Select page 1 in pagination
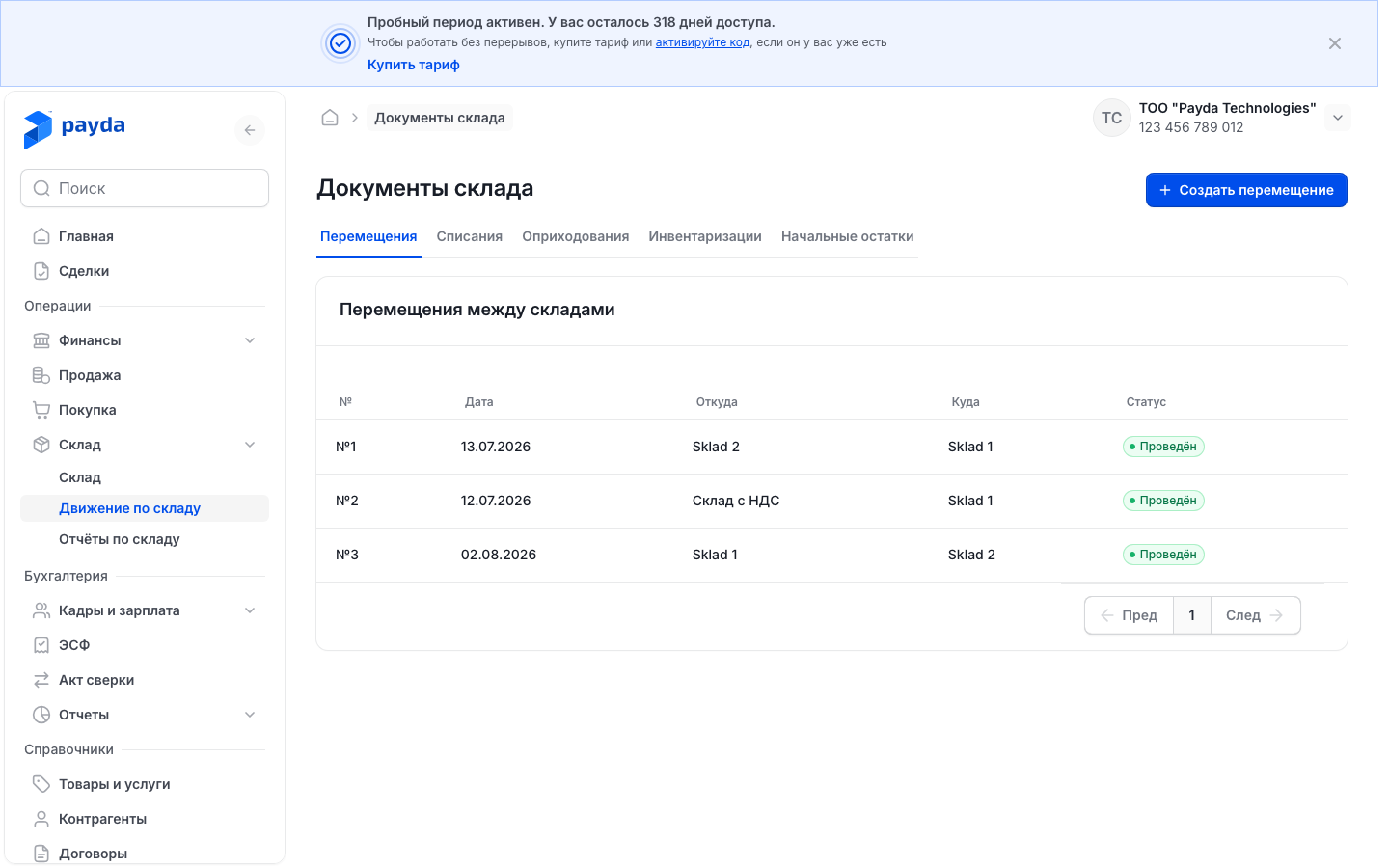This screenshot has height=868, width=1389. coord(1192,615)
